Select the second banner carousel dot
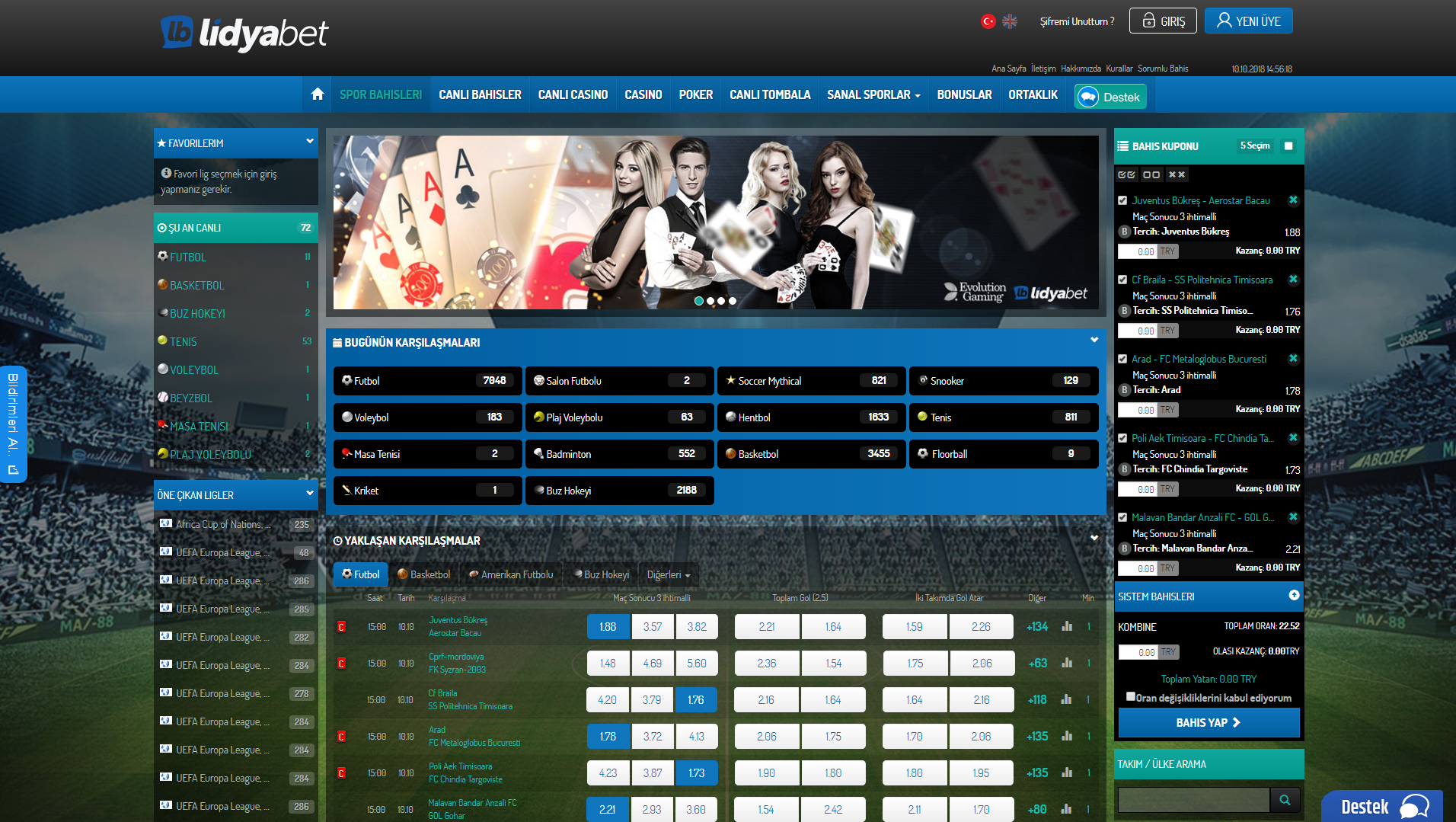The image size is (1456, 822). (710, 301)
